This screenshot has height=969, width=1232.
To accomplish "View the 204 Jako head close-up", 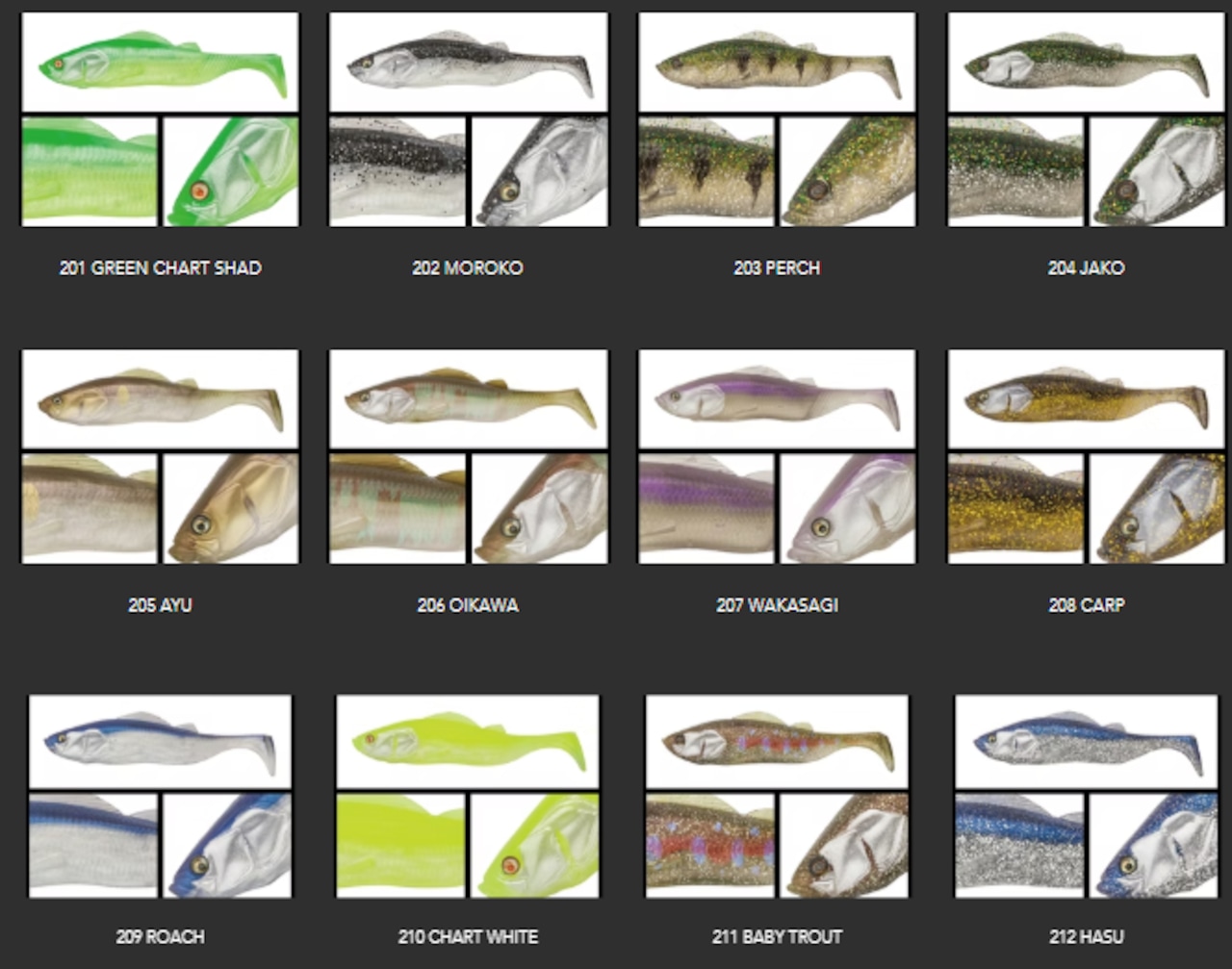I will click(x=1158, y=172).
